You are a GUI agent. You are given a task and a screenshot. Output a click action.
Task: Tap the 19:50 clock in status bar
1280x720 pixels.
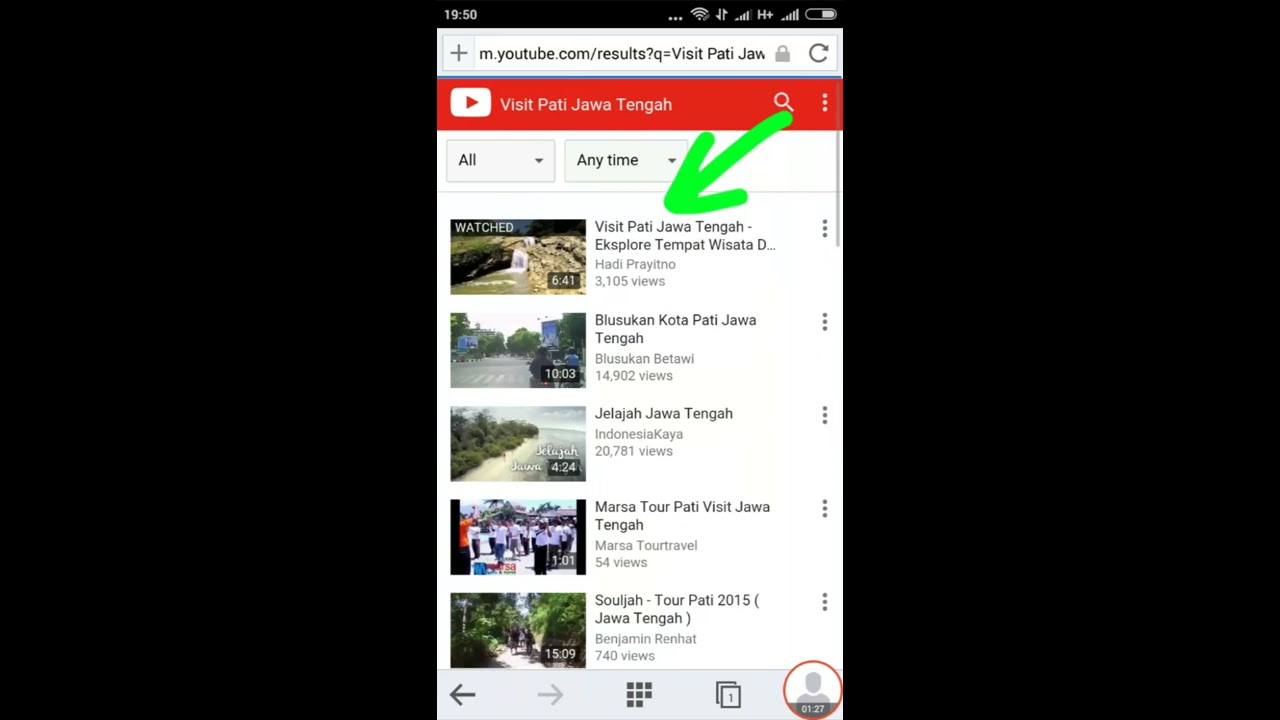pyautogui.click(x=460, y=14)
